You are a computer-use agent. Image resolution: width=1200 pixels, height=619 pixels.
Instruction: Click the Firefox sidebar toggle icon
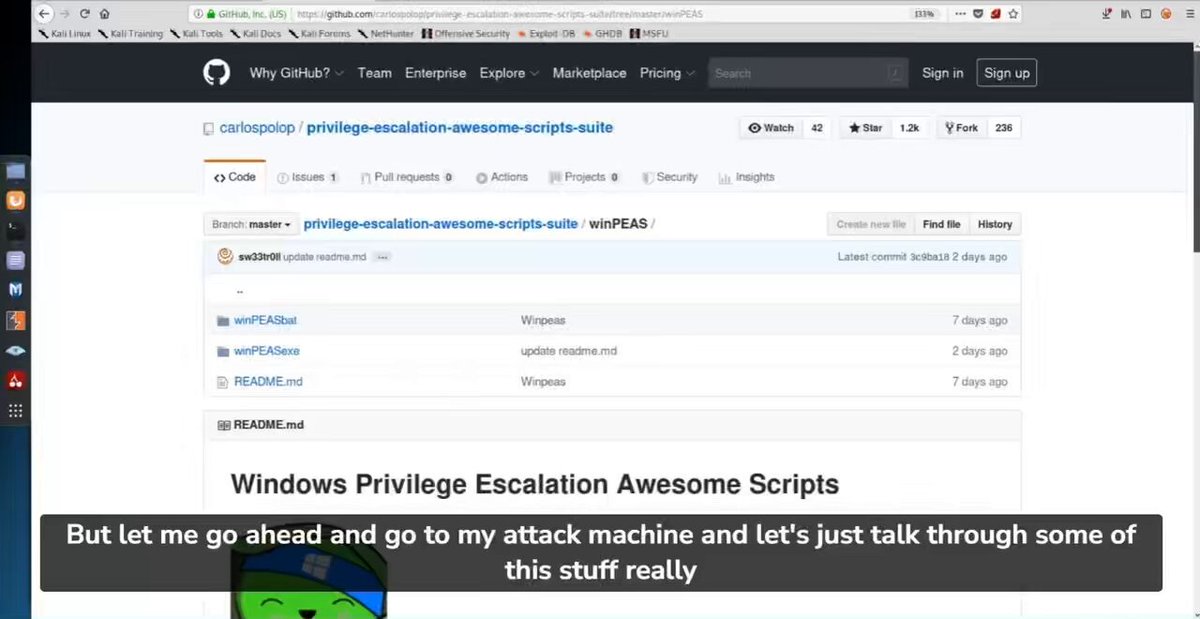(1145, 14)
